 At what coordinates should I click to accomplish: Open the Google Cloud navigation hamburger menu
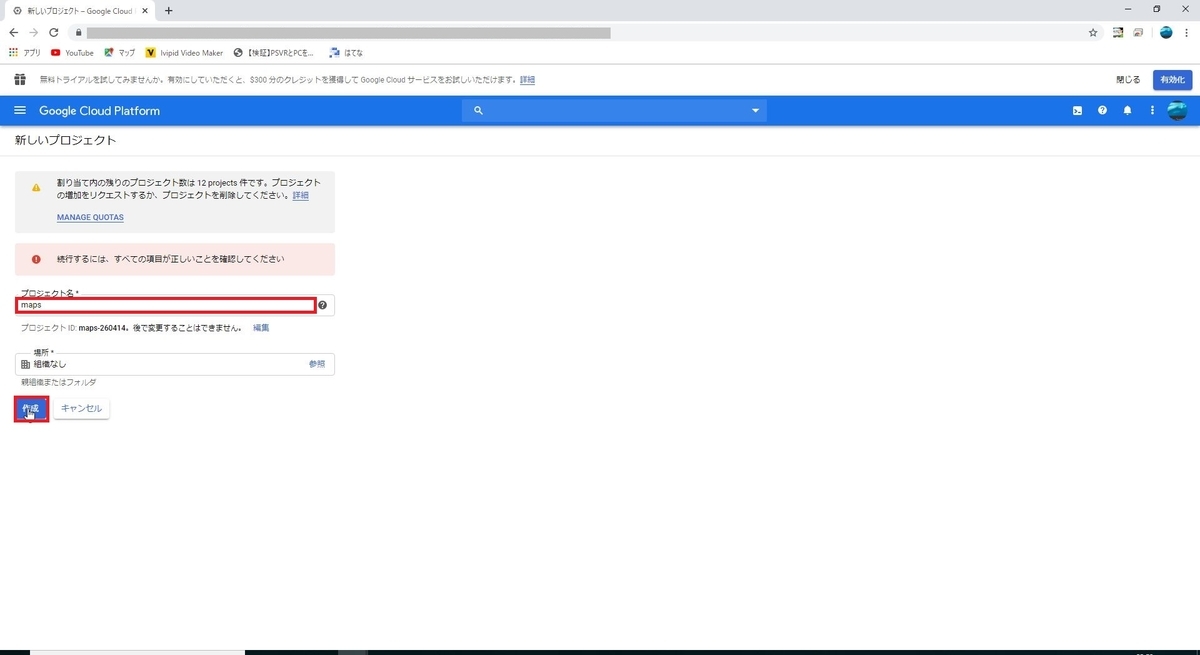pyautogui.click(x=20, y=111)
